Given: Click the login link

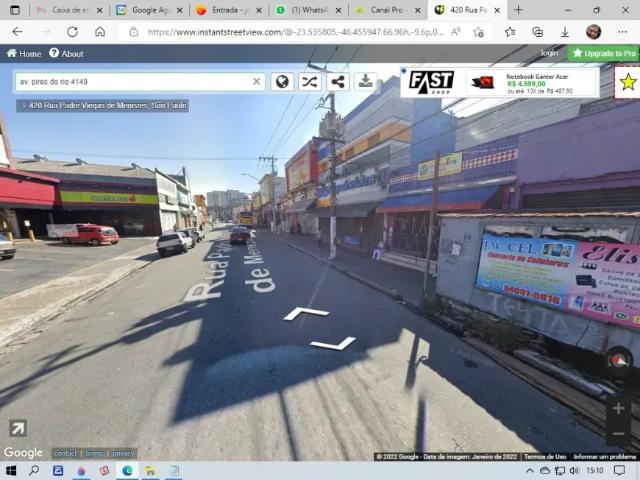Looking at the screenshot, I should pyautogui.click(x=549, y=53).
